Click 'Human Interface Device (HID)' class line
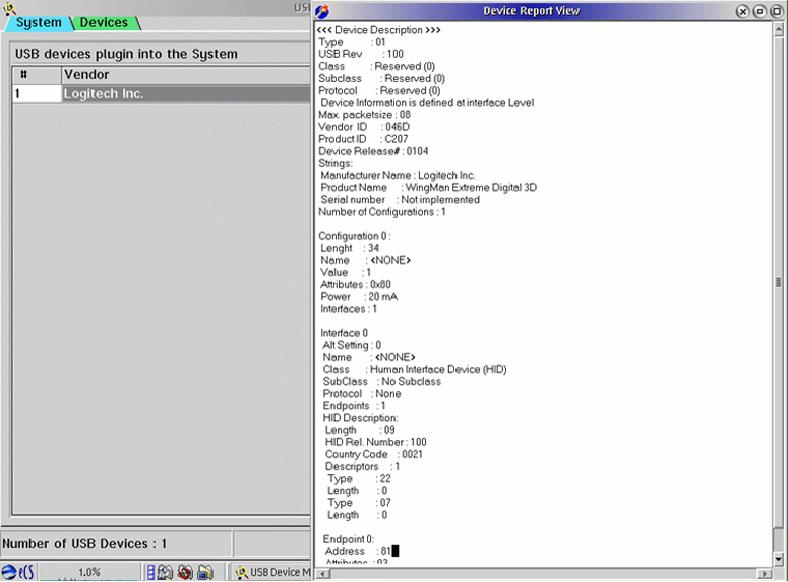 415,369
